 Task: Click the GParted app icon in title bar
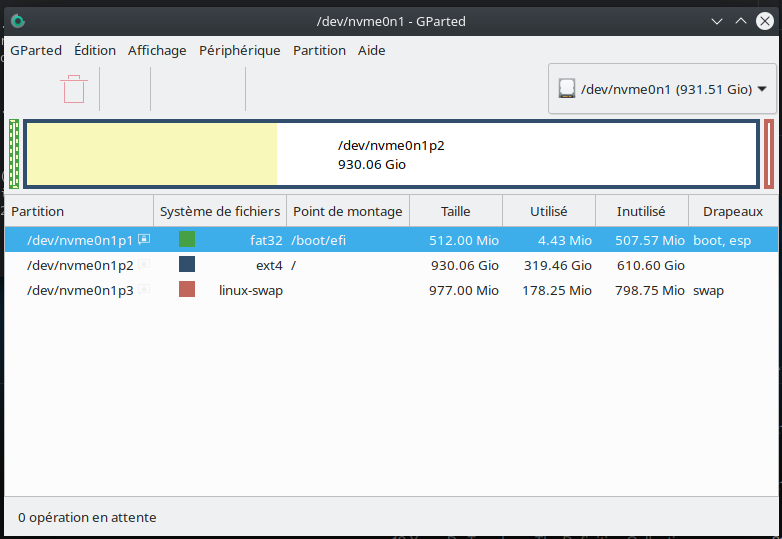[x=18, y=21]
